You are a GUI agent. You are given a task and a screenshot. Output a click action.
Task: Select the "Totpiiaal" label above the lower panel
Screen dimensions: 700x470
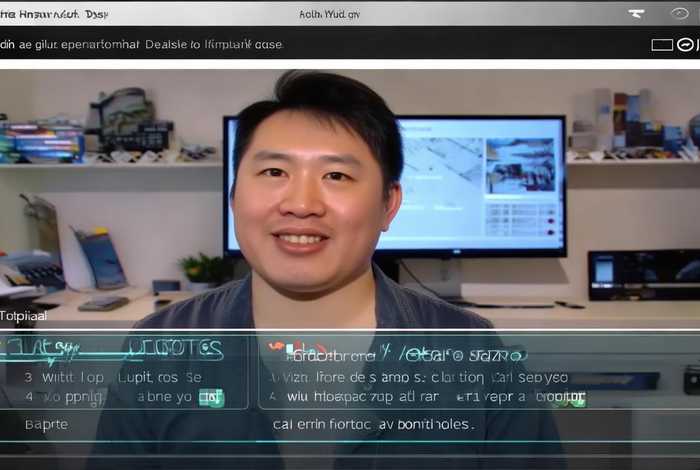(x=24, y=316)
